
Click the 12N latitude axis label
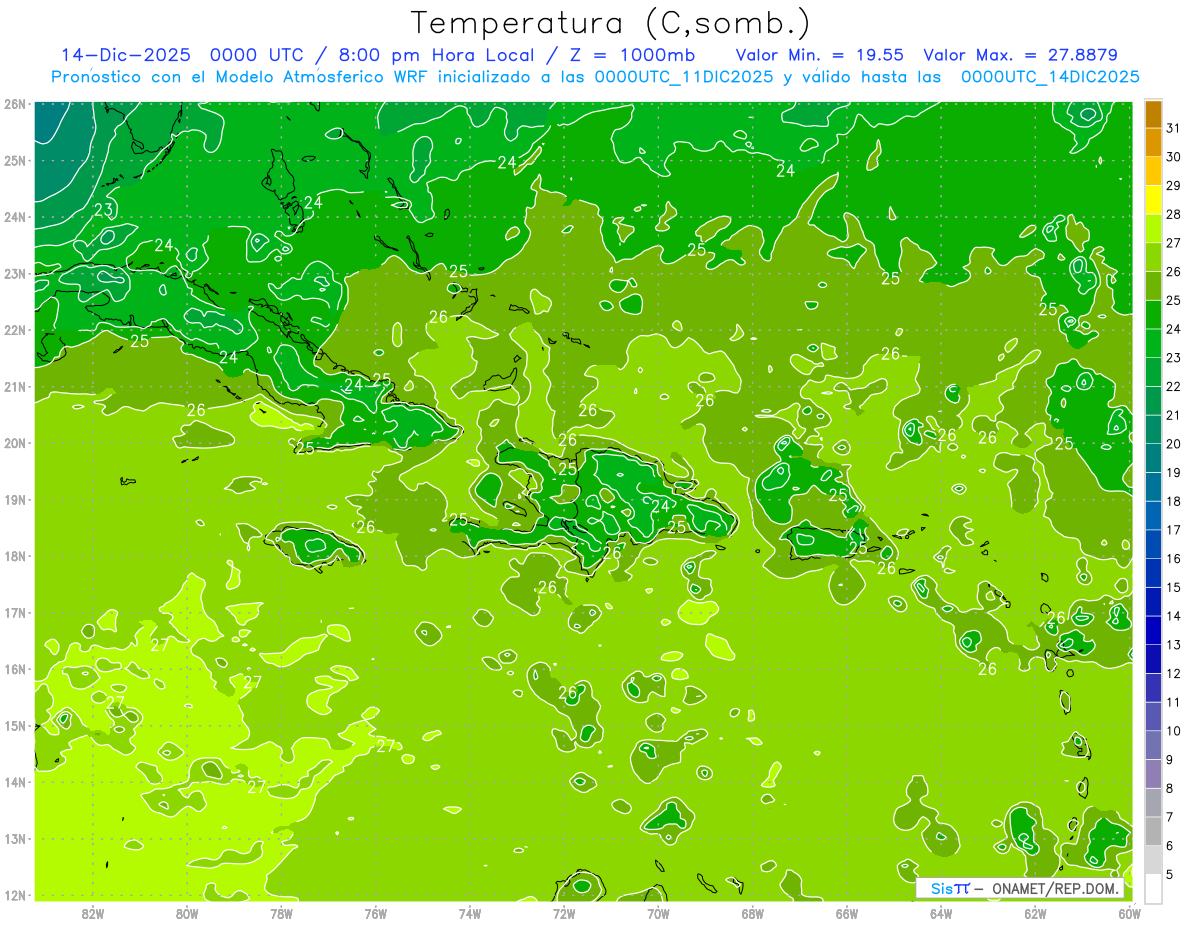pyautogui.click(x=15, y=895)
